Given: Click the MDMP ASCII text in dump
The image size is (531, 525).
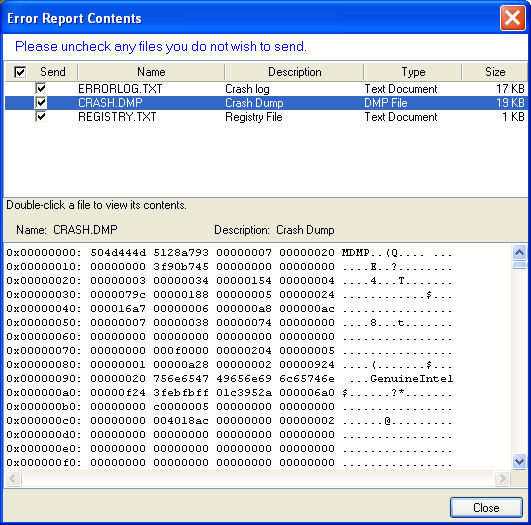Looking at the screenshot, I should (356, 252).
